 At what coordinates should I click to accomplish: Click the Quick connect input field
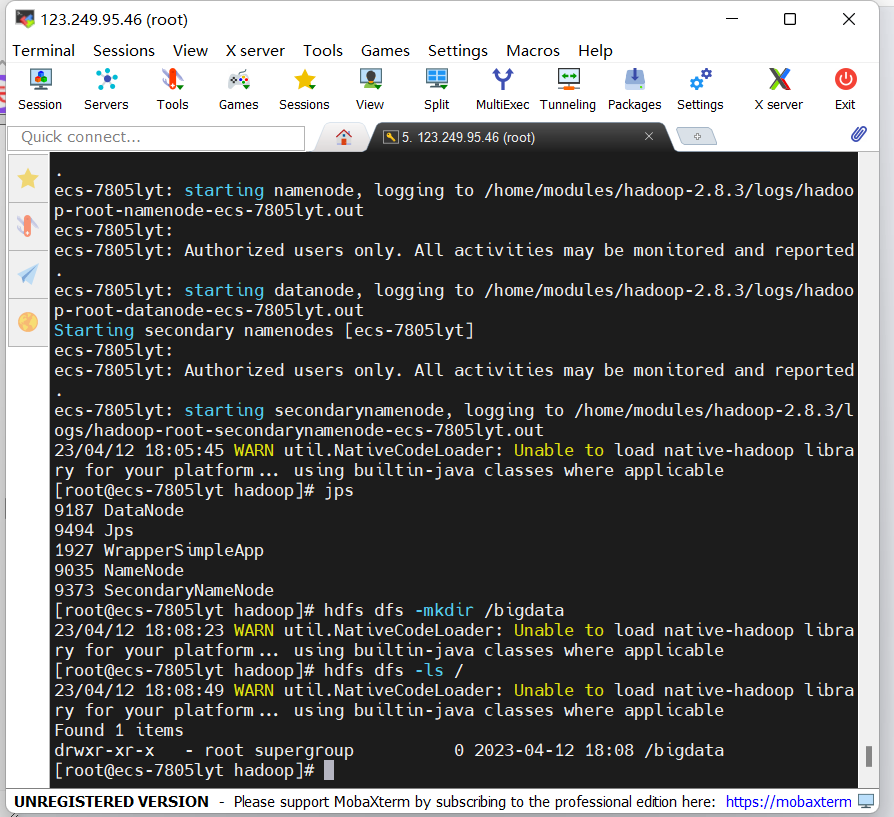click(x=156, y=137)
